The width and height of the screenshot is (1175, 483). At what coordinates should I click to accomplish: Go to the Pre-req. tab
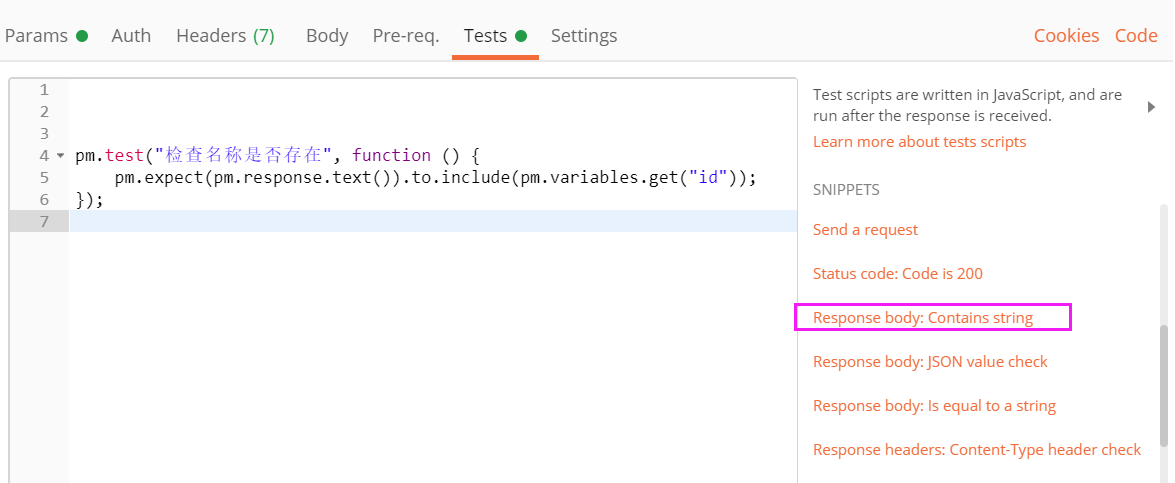(x=405, y=36)
